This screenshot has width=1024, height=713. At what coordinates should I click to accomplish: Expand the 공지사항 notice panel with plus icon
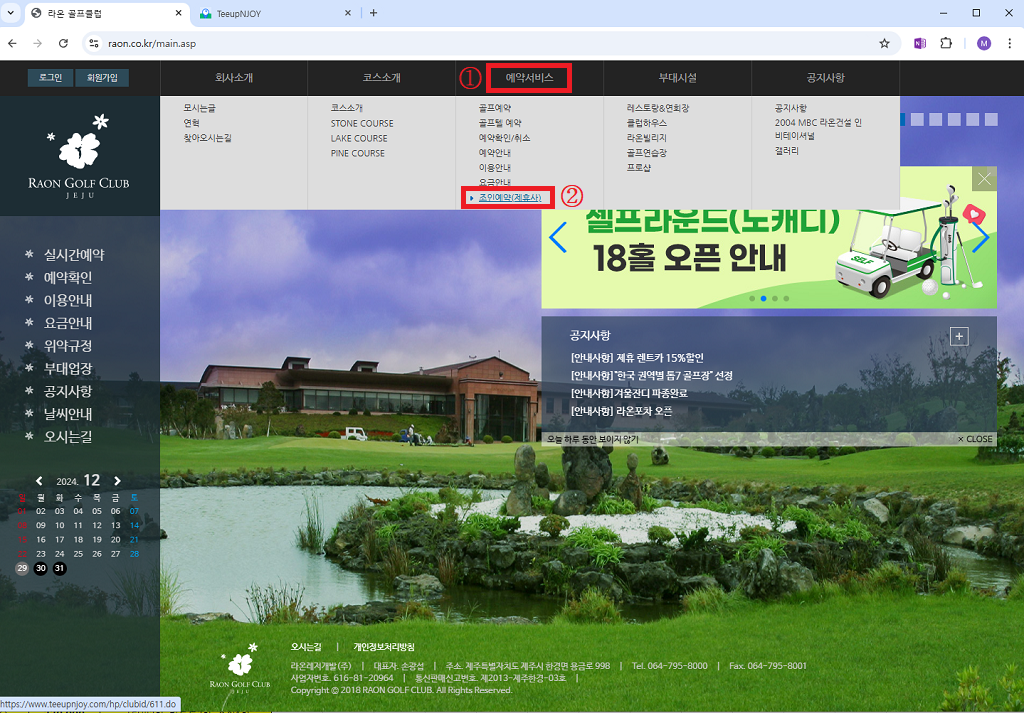tap(959, 336)
